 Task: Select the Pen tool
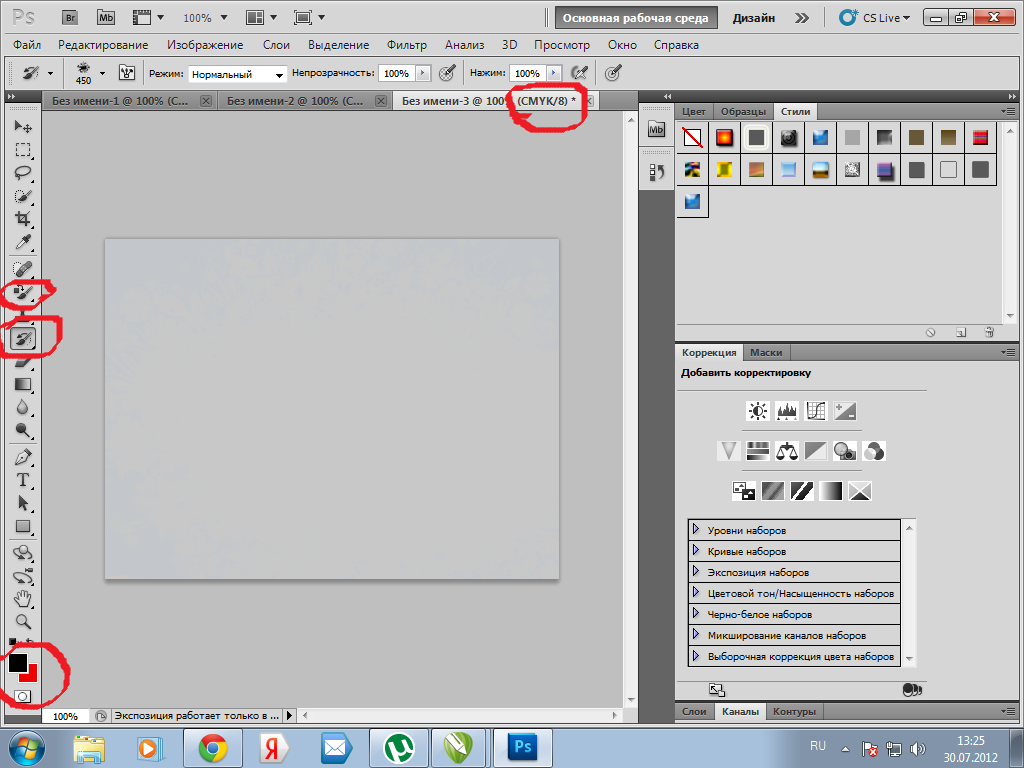coord(23,457)
